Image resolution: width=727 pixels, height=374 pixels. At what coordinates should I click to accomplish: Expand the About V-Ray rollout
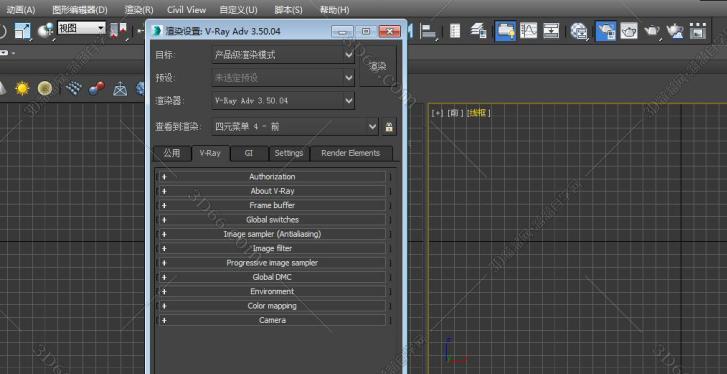tap(272, 191)
